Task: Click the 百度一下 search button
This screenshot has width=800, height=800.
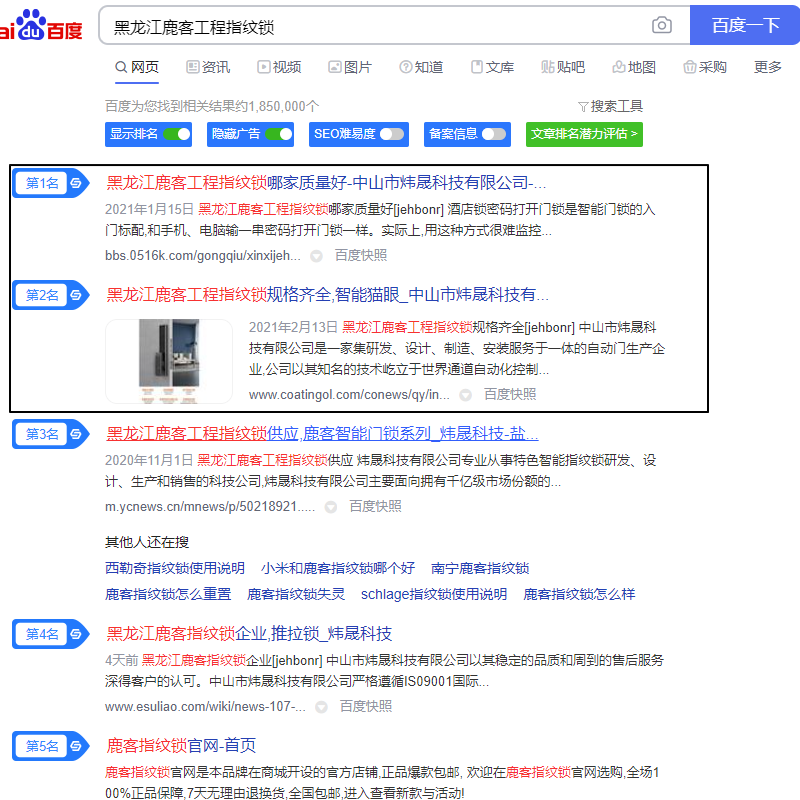Action: point(745,25)
